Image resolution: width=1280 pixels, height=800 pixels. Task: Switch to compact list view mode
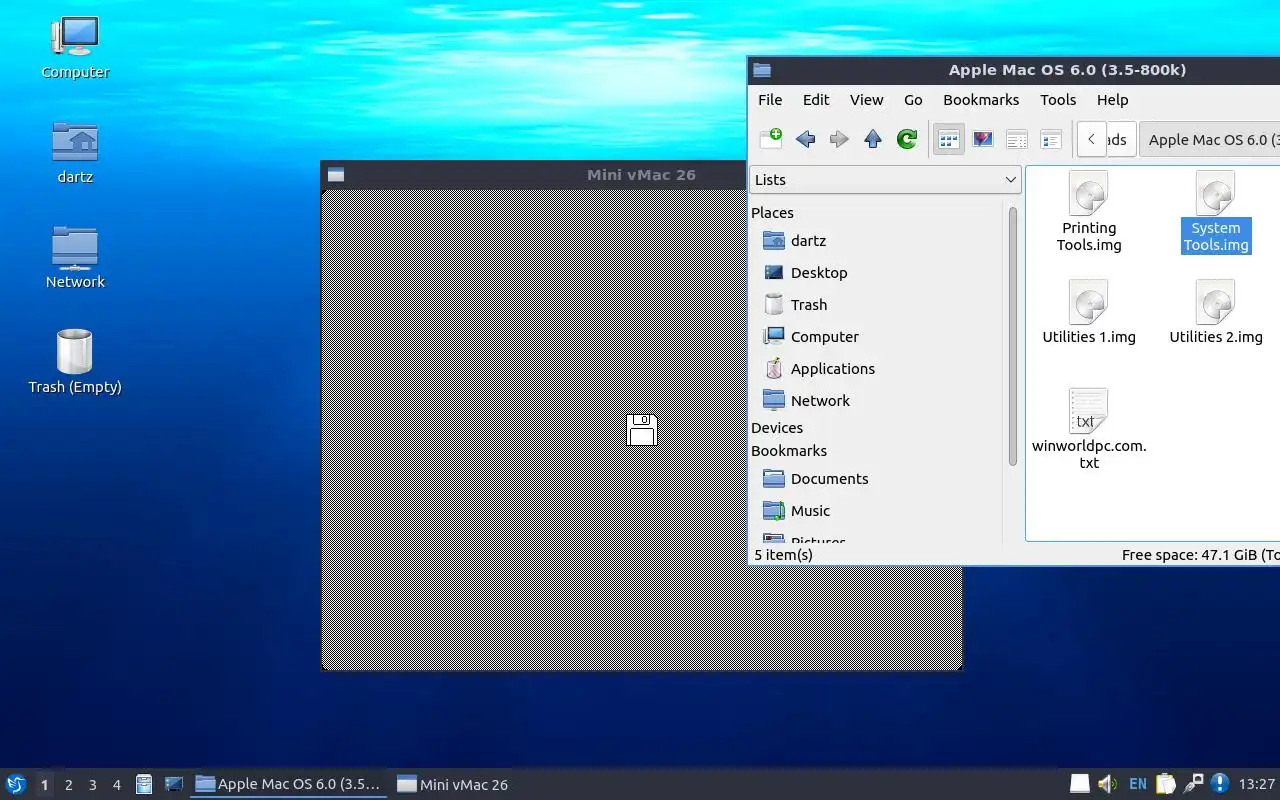tap(1017, 140)
